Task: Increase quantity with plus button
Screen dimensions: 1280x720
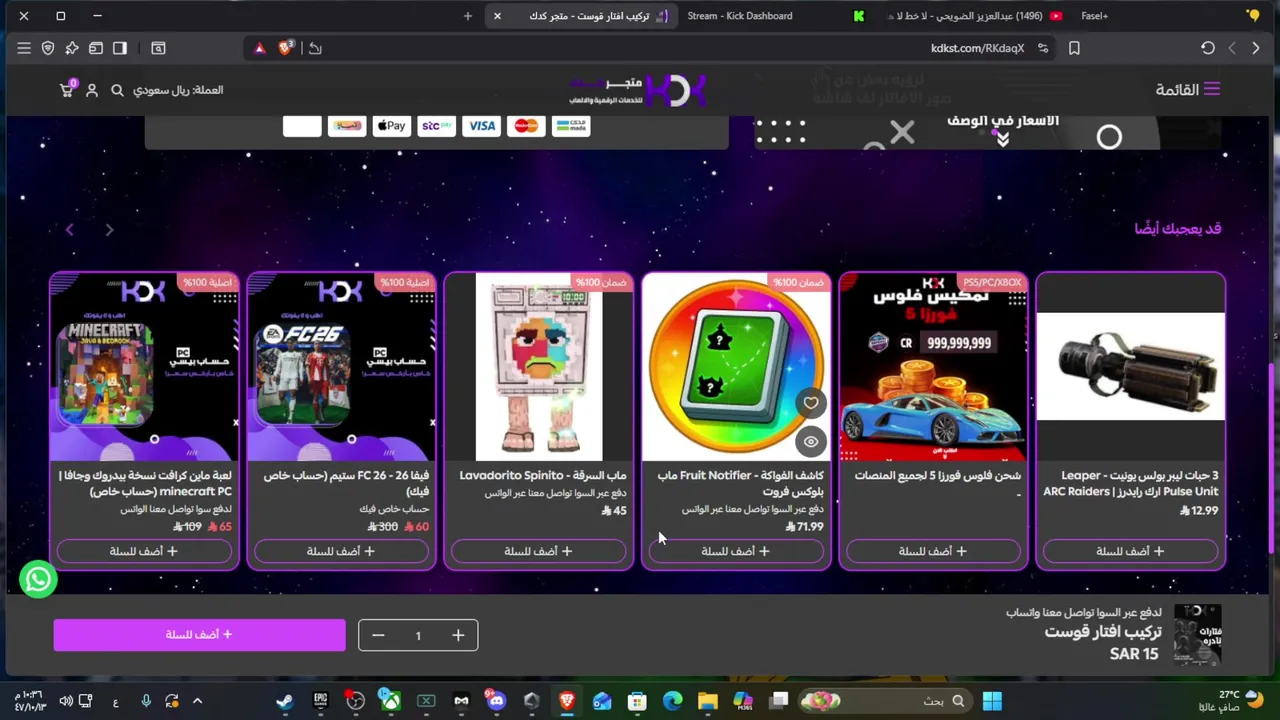Action: click(458, 635)
